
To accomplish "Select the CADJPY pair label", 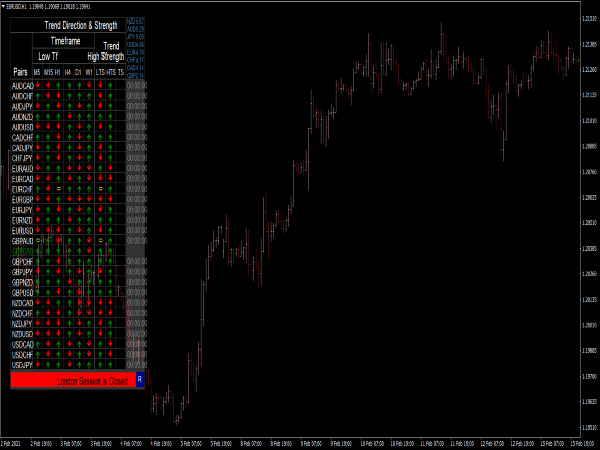I will coord(22,147).
